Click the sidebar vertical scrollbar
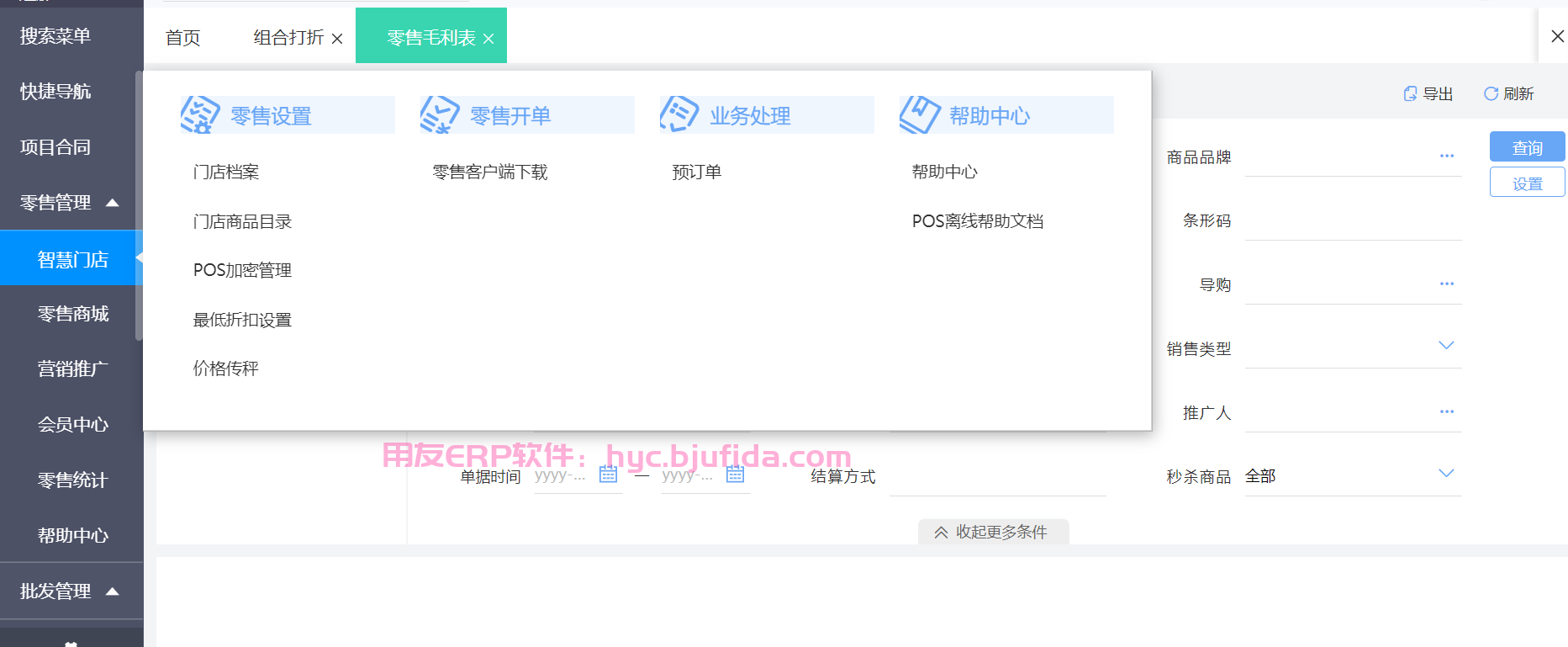 pos(139,205)
